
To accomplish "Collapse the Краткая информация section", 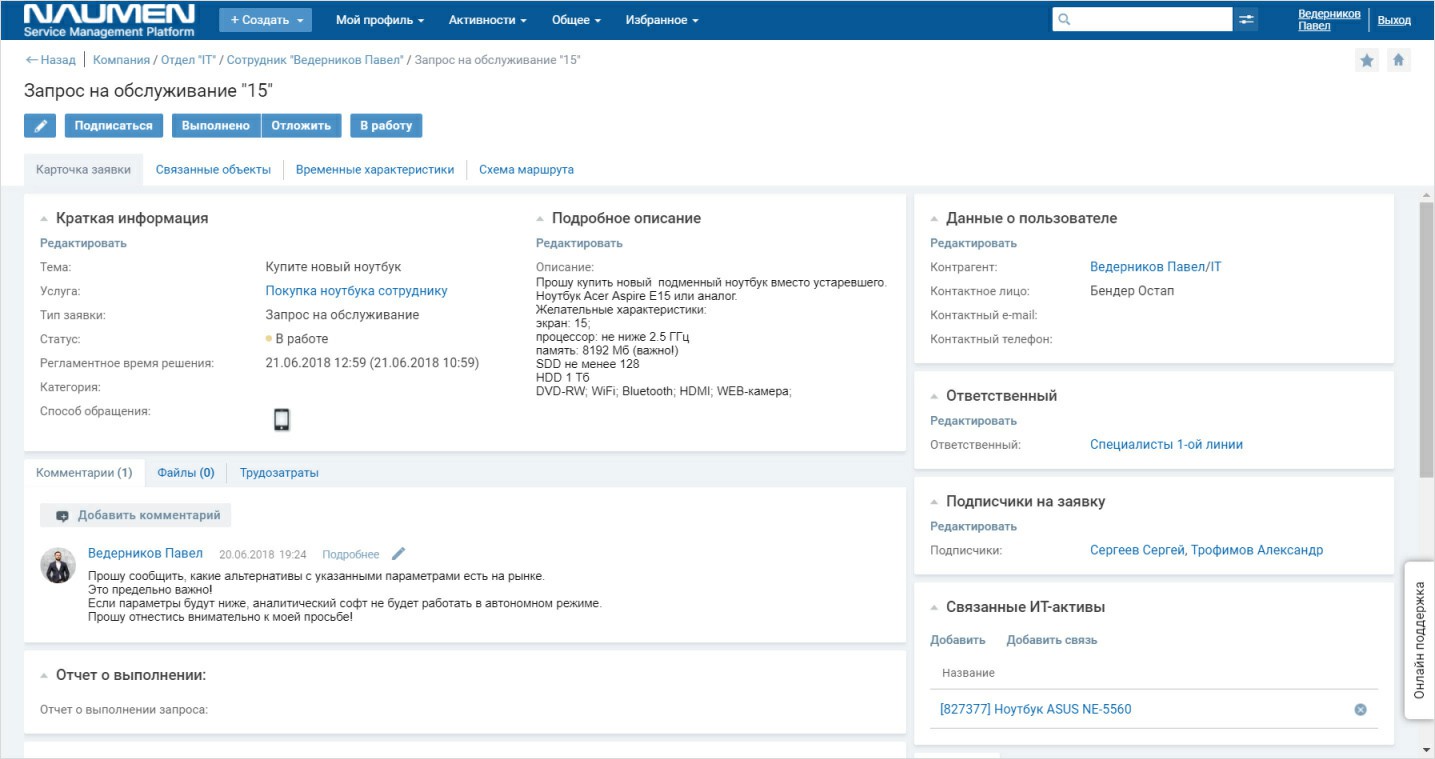I will (x=44, y=219).
